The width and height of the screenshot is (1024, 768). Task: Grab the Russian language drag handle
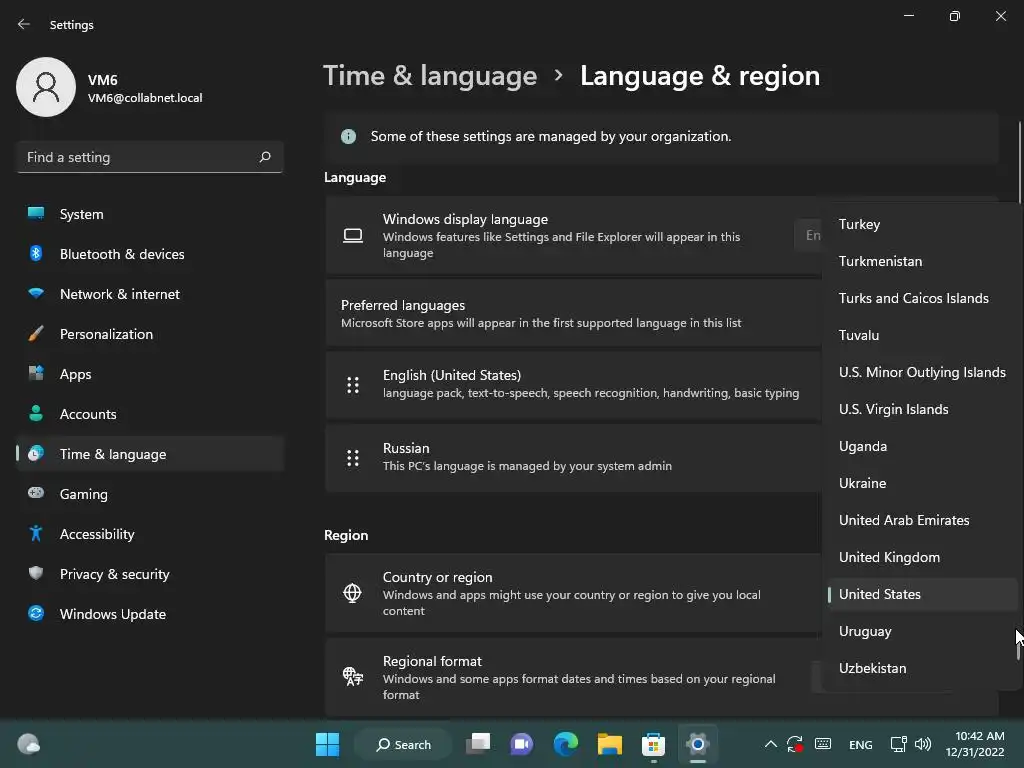click(x=353, y=458)
